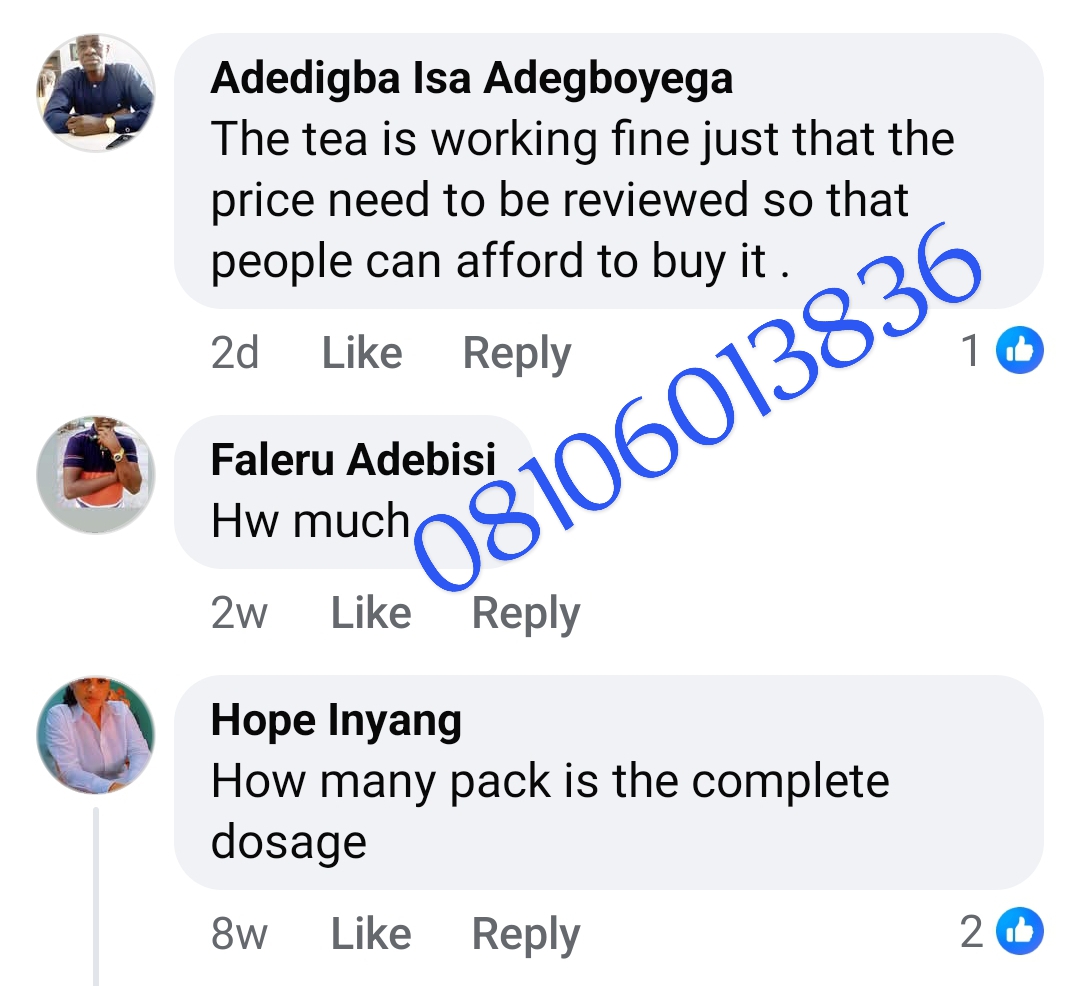Screen dimensions: 1080x986
Task: Click the like reaction icon on Adedigba's comment
Action: [x=1021, y=350]
